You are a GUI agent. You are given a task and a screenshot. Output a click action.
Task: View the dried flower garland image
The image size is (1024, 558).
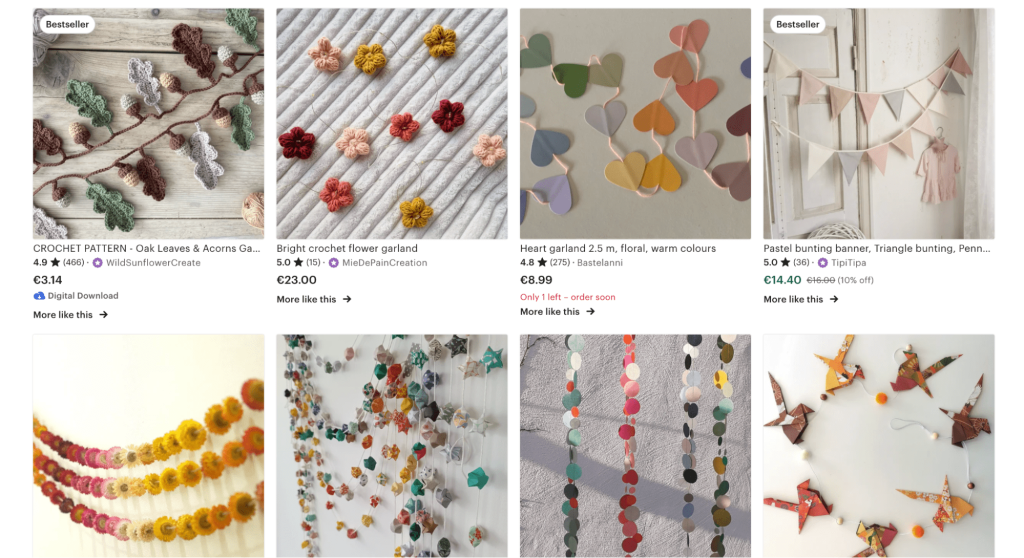click(148, 446)
